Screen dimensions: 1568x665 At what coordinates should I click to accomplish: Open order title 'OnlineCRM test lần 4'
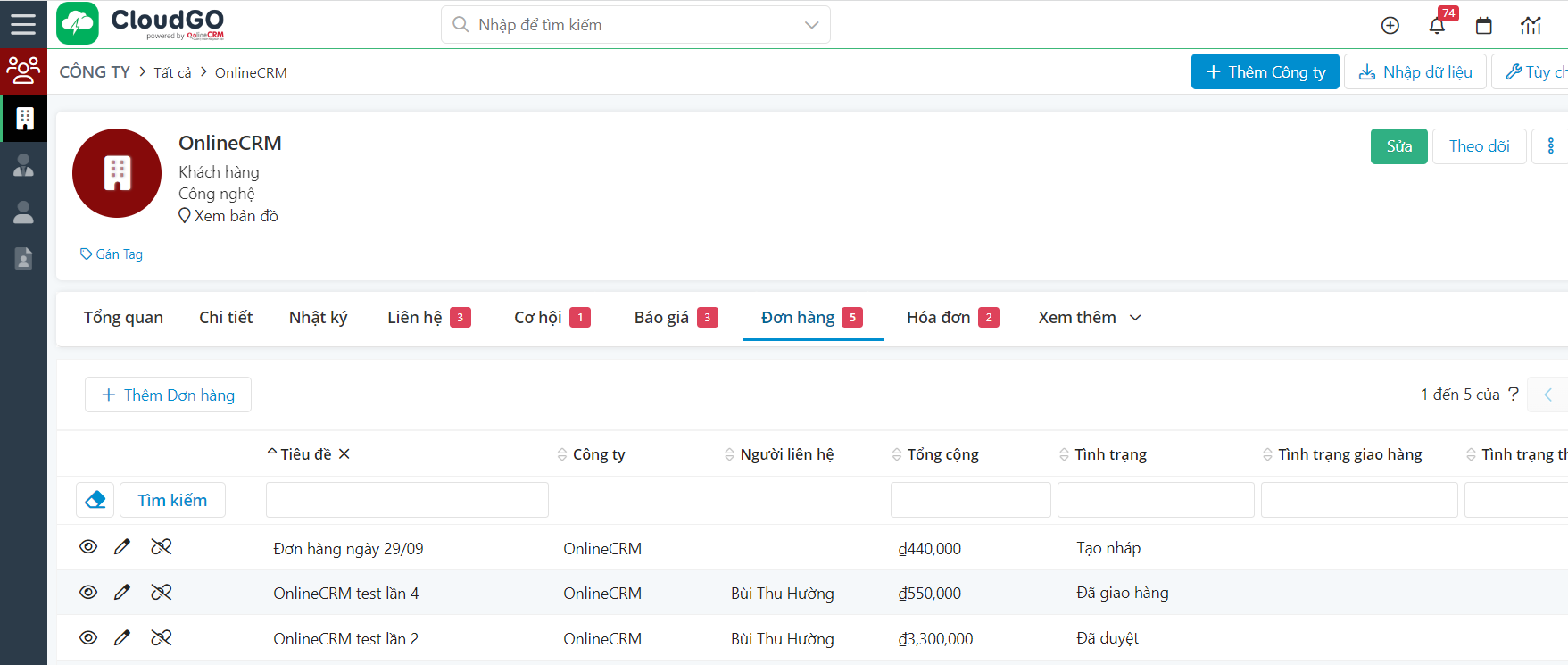pos(345,594)
